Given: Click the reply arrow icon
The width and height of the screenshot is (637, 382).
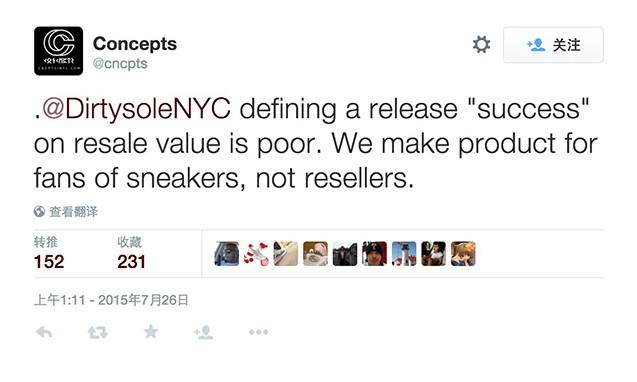Looking at the screenshot, I should point(44,332).
